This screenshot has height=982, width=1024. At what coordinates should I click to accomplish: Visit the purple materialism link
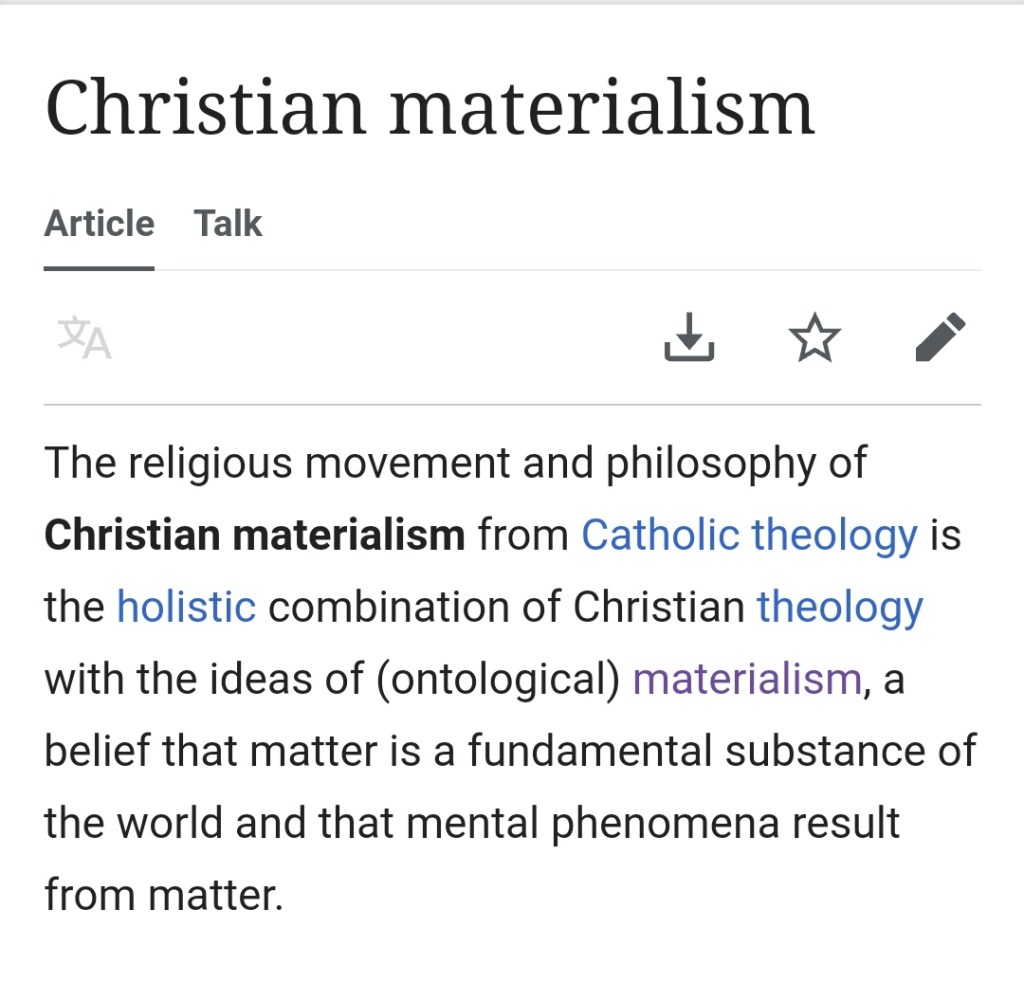tap(746, 680)
